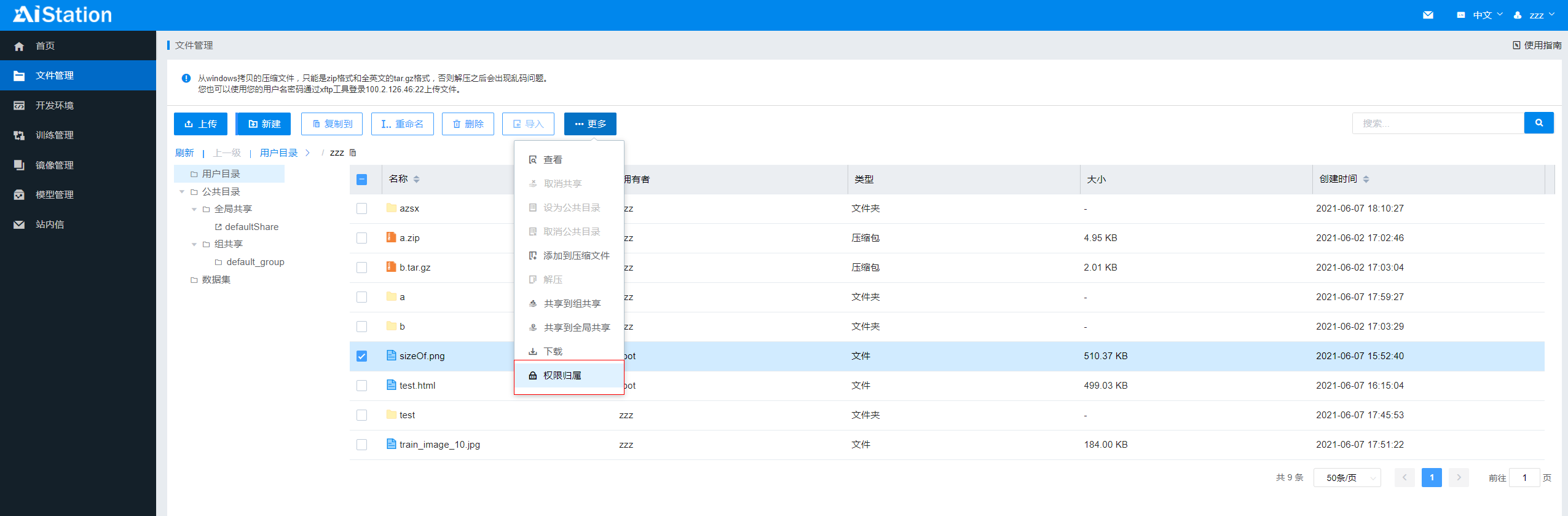This screenshot has height=516, width=1568.
Task: Sort by 创建时间 using the sort arrows
Action: click(x=1366, y=179)
